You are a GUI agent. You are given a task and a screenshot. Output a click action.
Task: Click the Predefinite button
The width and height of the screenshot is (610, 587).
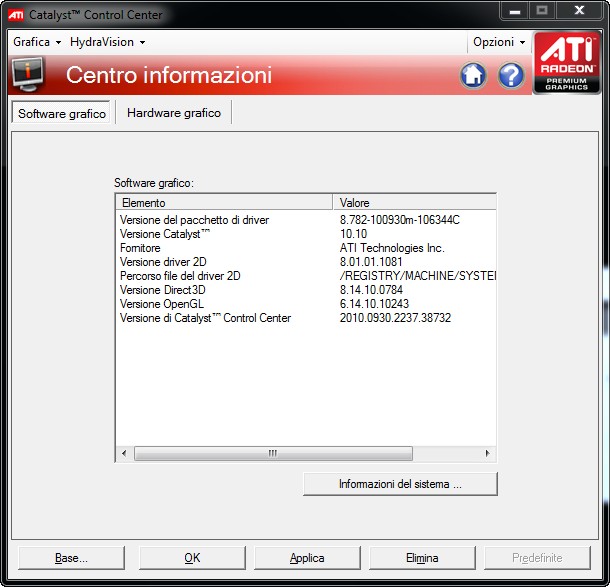[x=537, y=558]
